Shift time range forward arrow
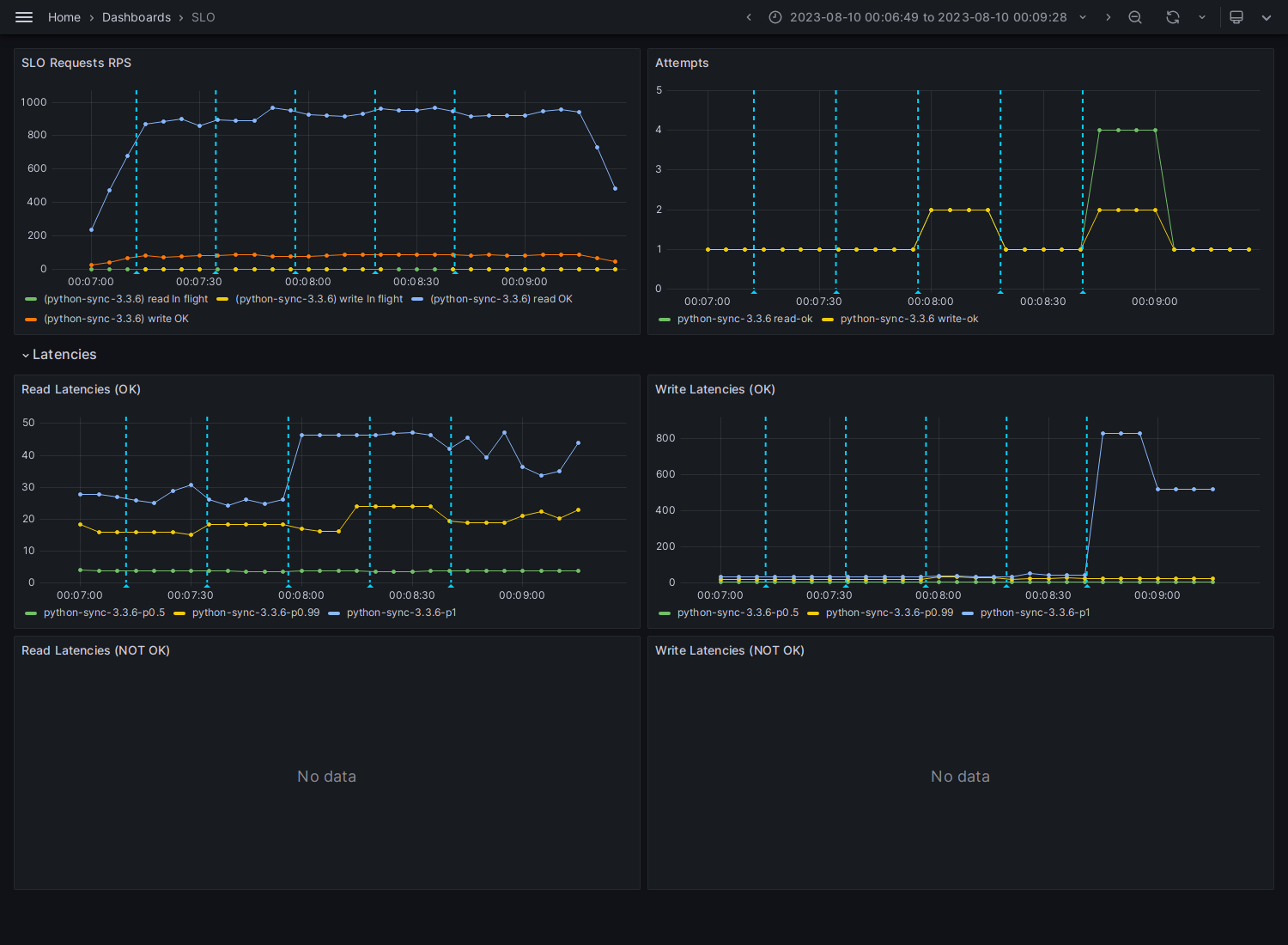 pos(1109,17)
